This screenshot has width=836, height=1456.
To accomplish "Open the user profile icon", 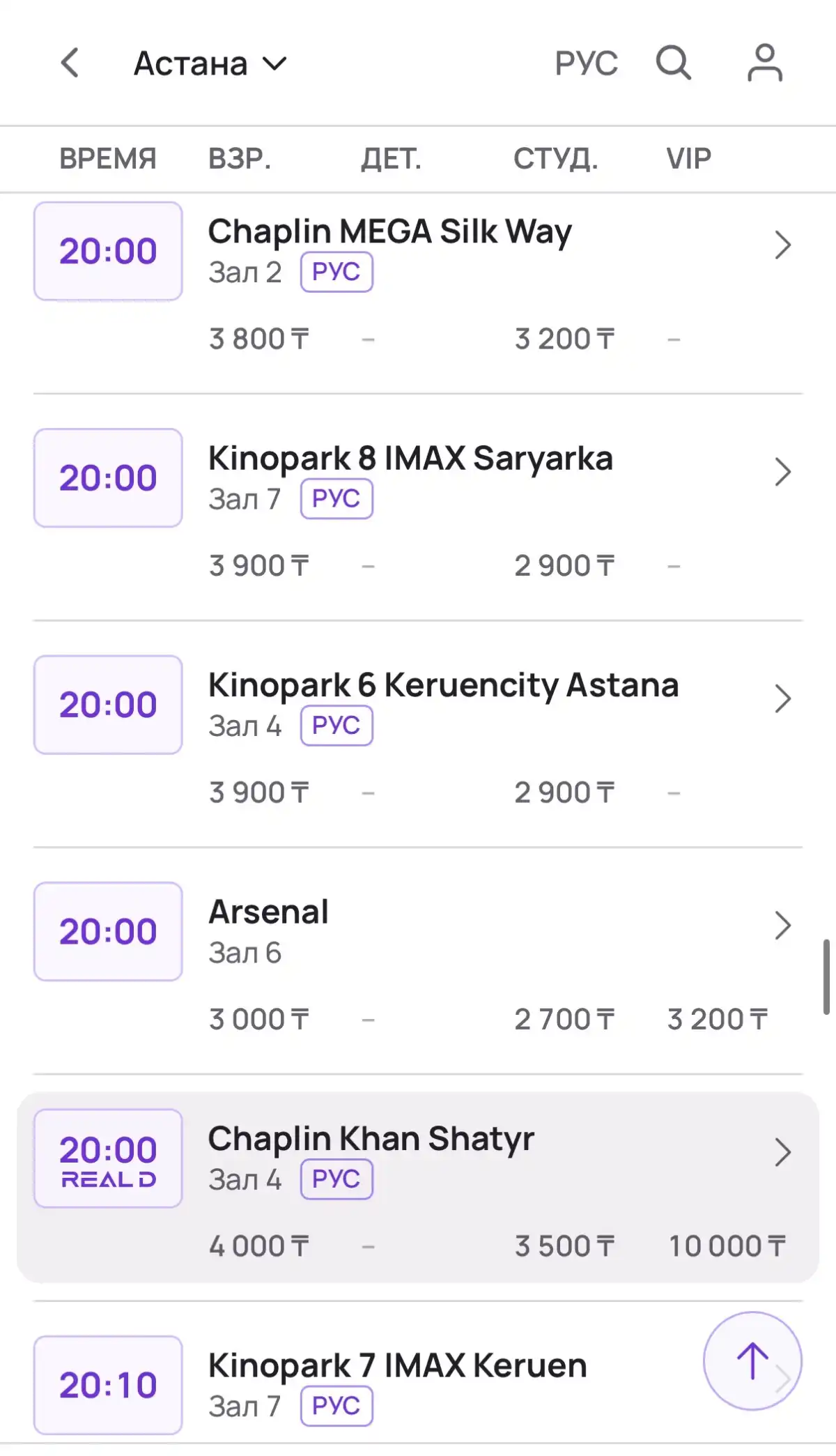I will pos(765,63).
